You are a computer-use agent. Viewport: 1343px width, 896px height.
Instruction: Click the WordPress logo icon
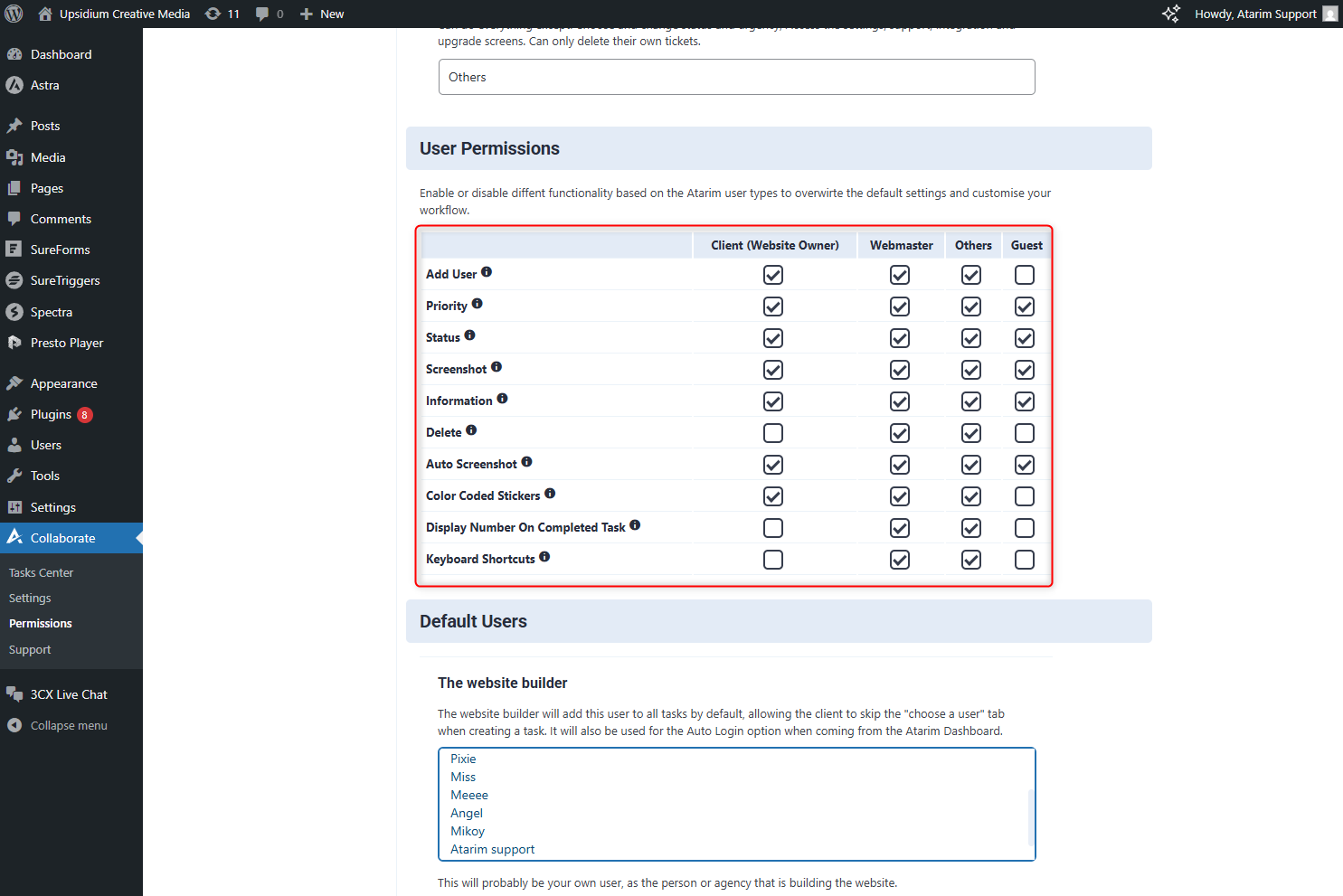click(14, 14)
